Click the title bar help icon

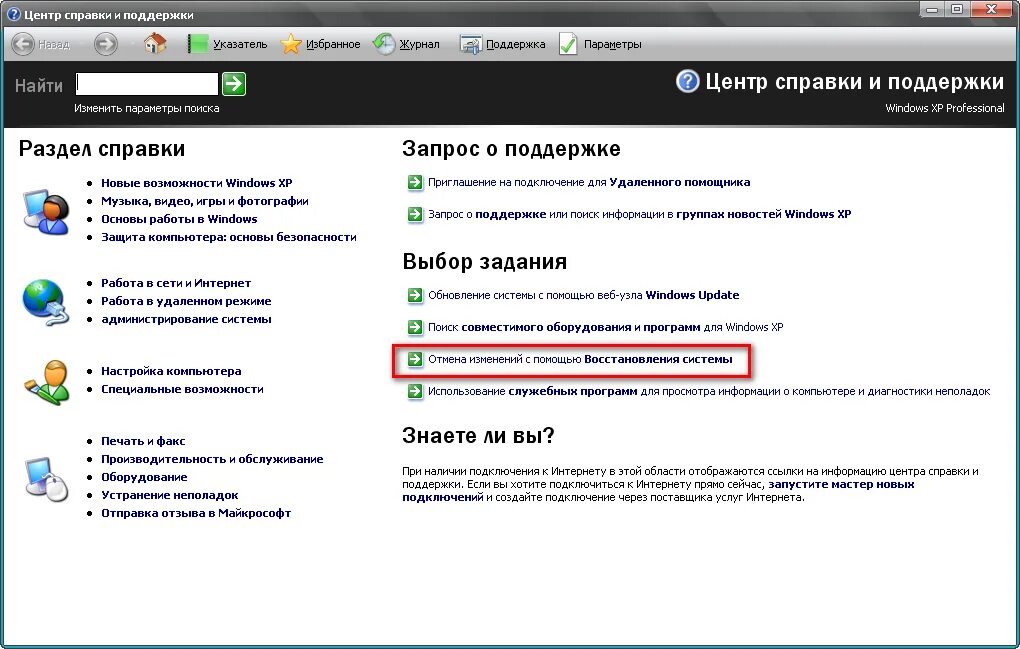(13, 14)
